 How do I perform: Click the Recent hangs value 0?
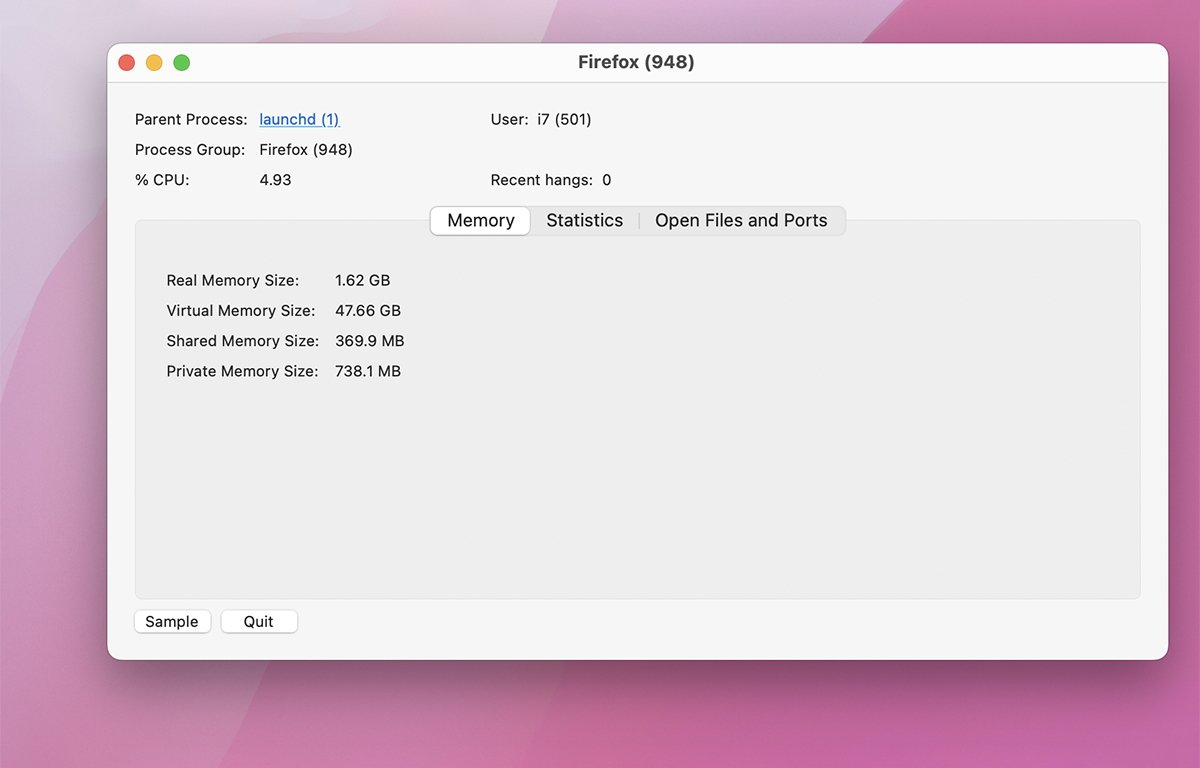click(607, 180)
